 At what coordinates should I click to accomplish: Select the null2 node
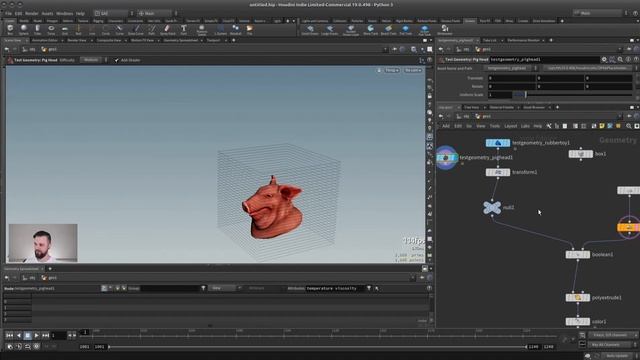(x=492, y=207)
